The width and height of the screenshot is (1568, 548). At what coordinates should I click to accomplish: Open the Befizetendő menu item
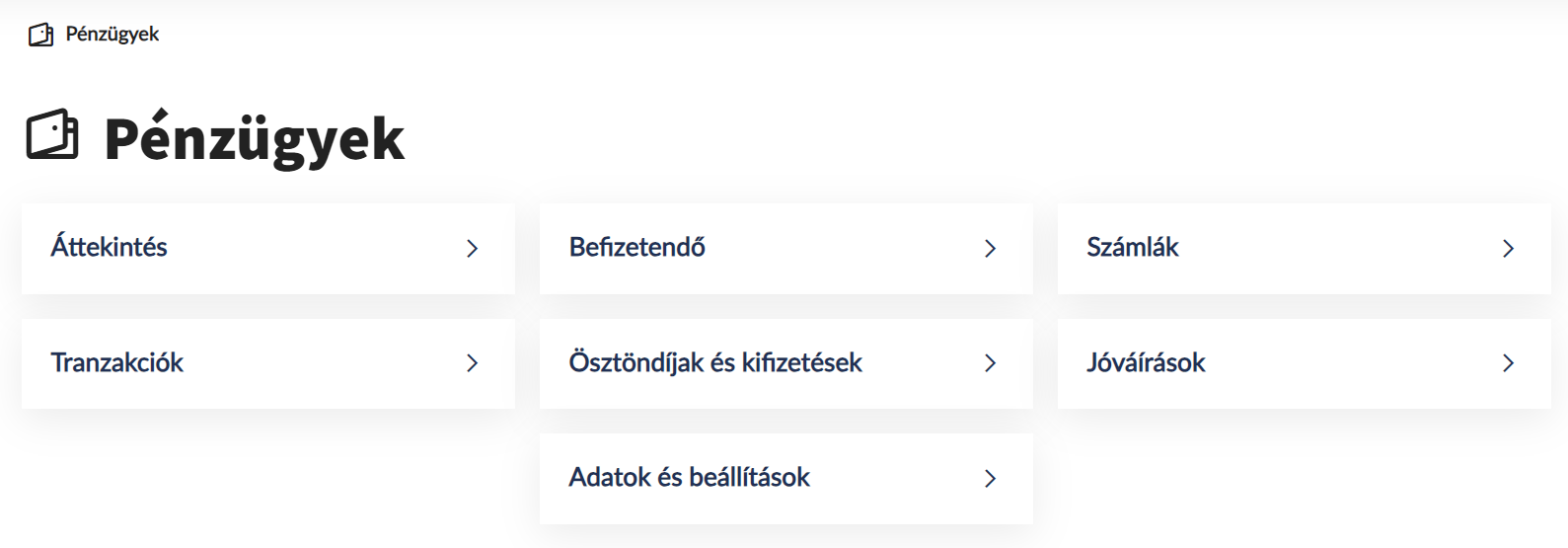coord(637,247)
